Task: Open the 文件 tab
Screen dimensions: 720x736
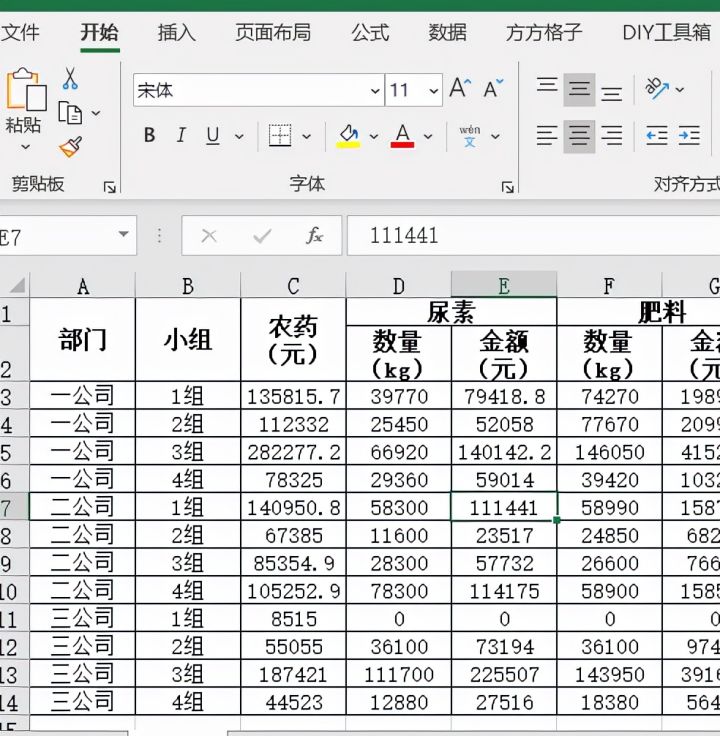Action: [x=20, y=32]
